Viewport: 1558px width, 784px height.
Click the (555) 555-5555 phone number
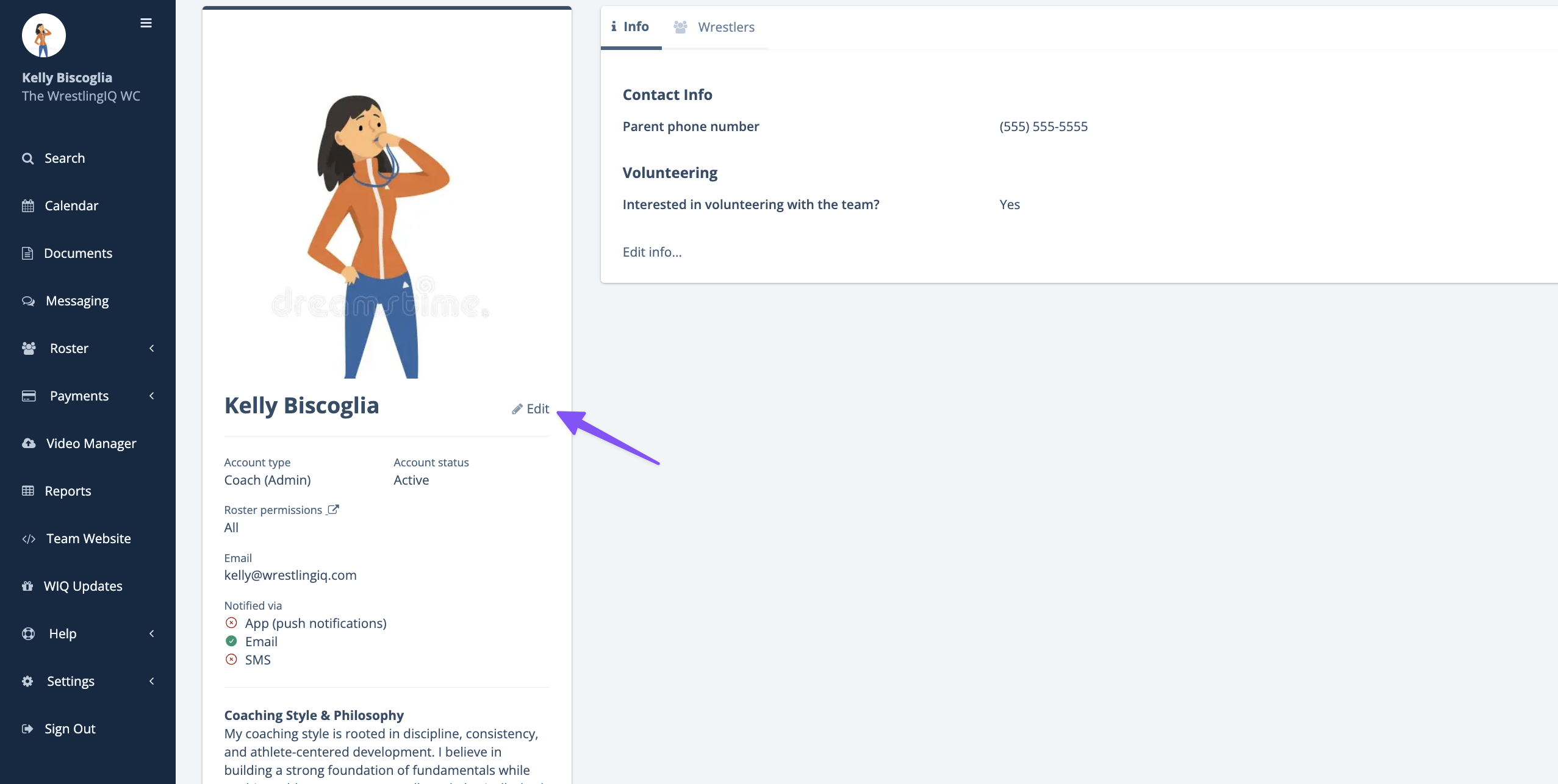point(1043,126)
